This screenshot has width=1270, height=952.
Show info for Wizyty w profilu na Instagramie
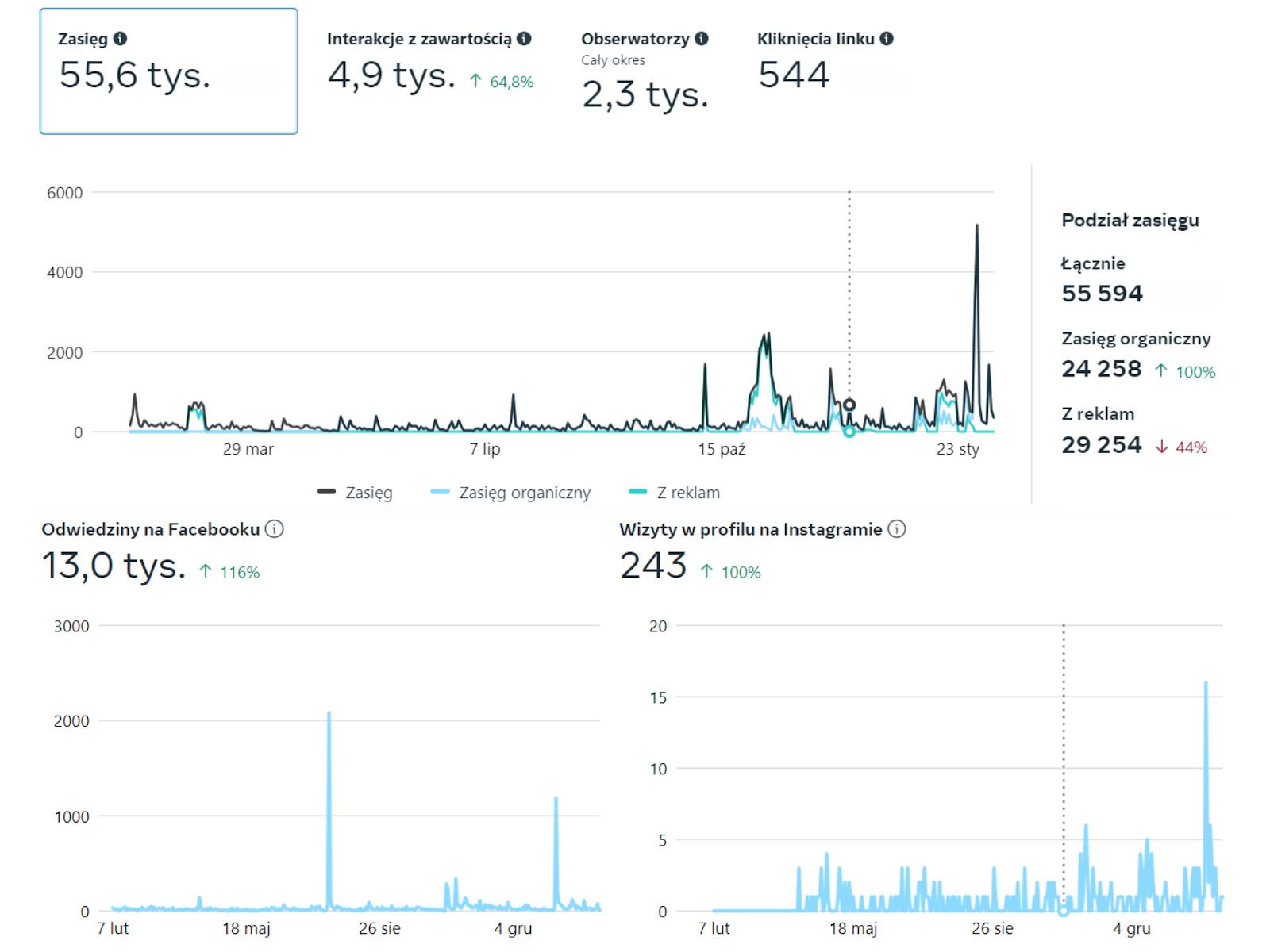coord(897,529)
